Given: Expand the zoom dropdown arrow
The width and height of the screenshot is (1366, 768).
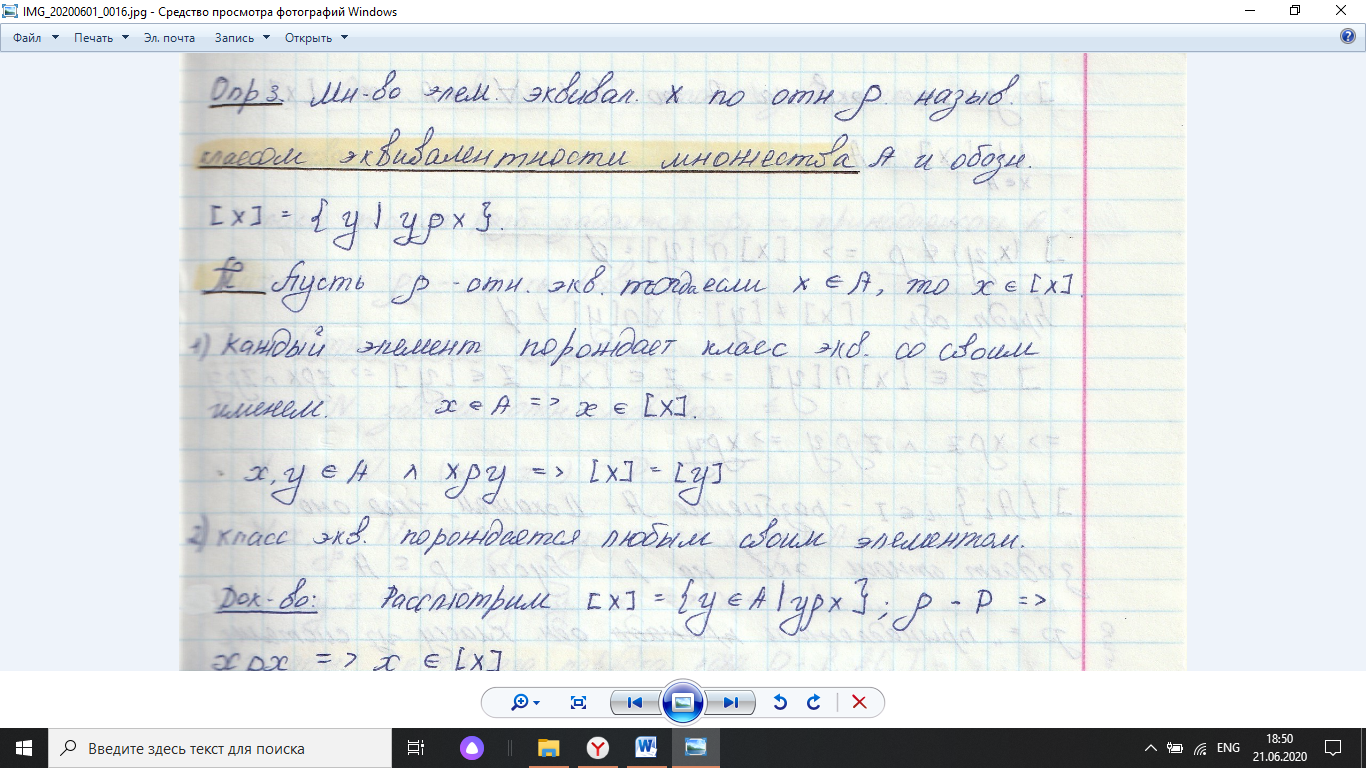Looking at the screenshot, I should pos(537,703).
